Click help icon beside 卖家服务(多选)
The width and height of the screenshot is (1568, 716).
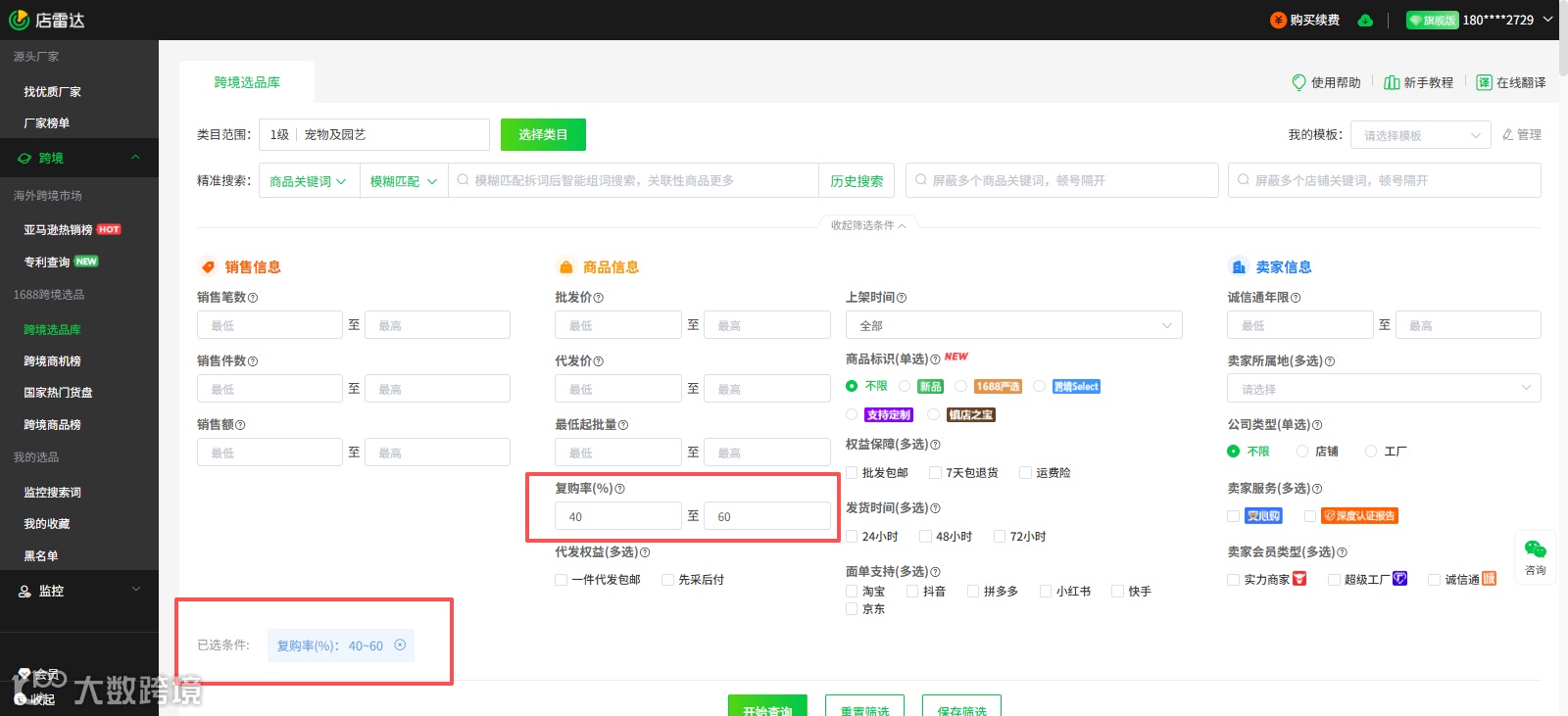point(1317,489)
